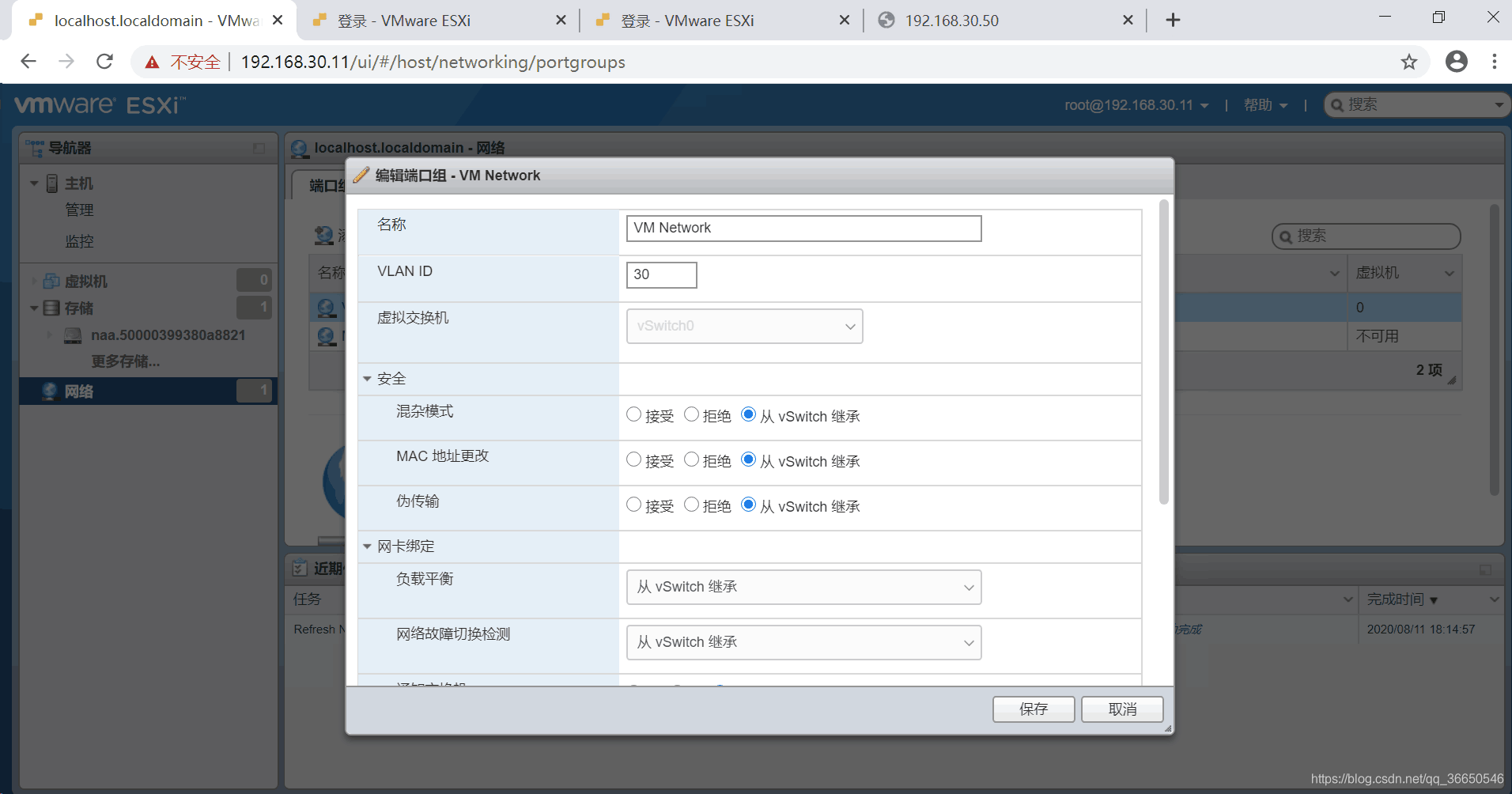
Task: Click the edit pencil icon in dialog title
Action: (x=361, y=176)
